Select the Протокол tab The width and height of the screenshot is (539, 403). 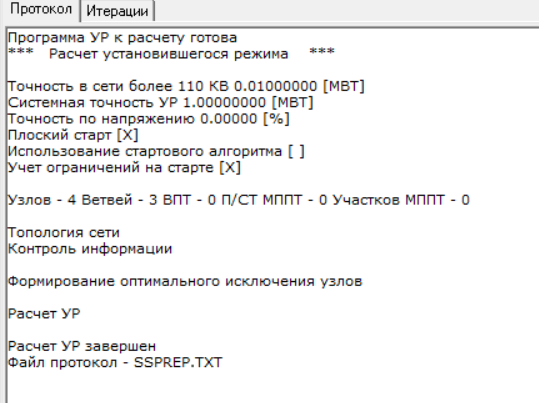coord(41,10)
